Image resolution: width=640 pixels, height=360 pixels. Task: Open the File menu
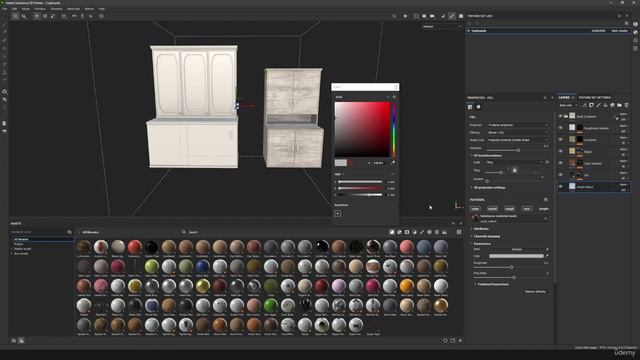(4, 9)
